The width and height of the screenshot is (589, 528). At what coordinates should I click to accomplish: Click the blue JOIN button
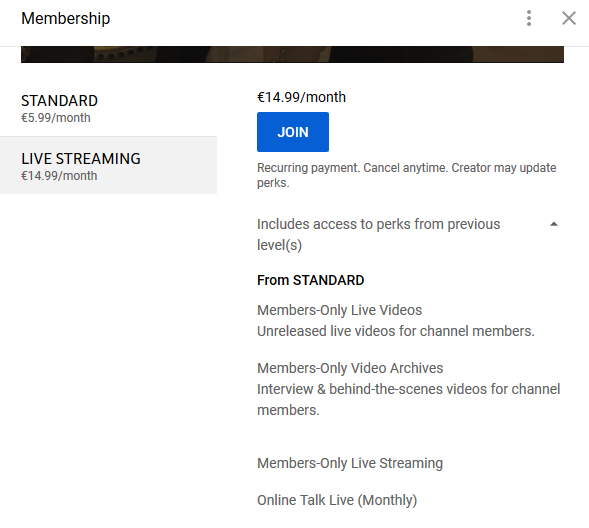tap(293, 132)
